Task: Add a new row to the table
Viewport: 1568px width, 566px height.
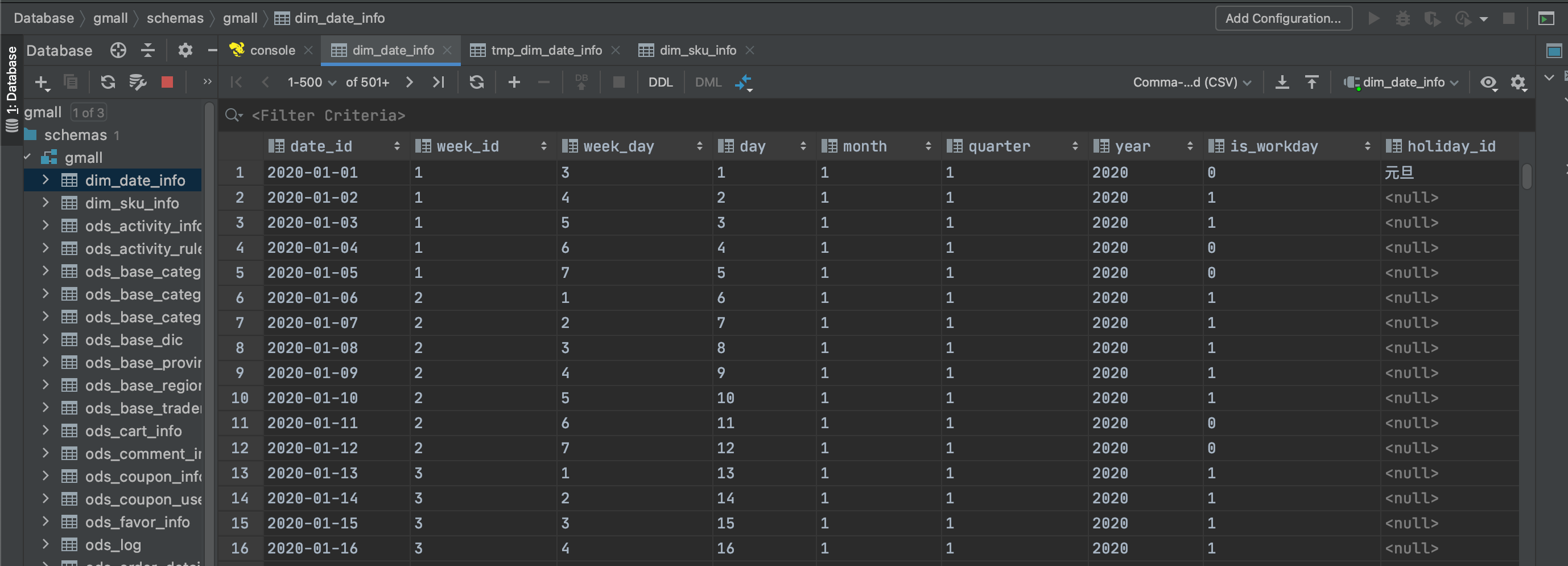Action: pyautogui.click(x=514, y=81)
